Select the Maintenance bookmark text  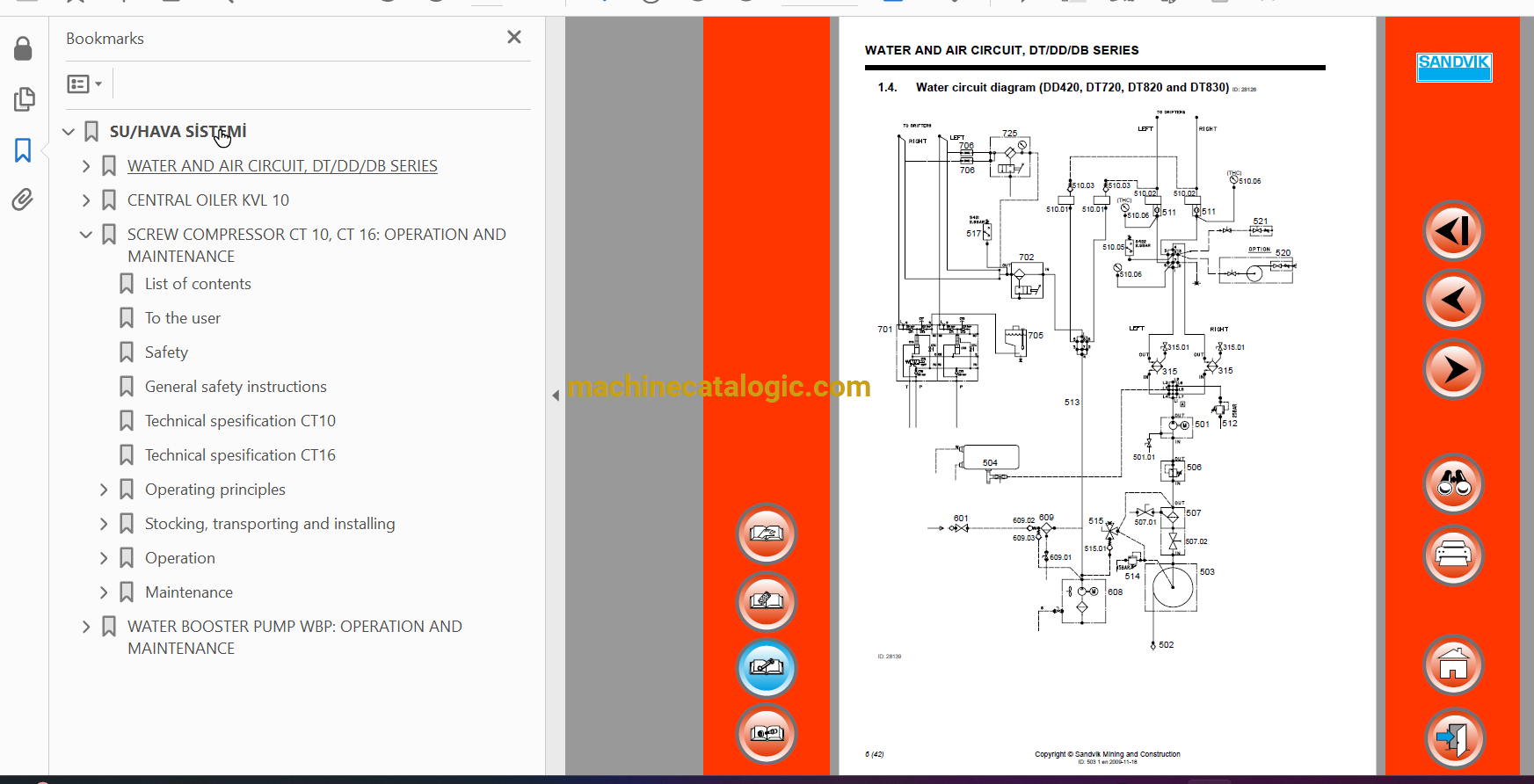[x=189, y=592]
